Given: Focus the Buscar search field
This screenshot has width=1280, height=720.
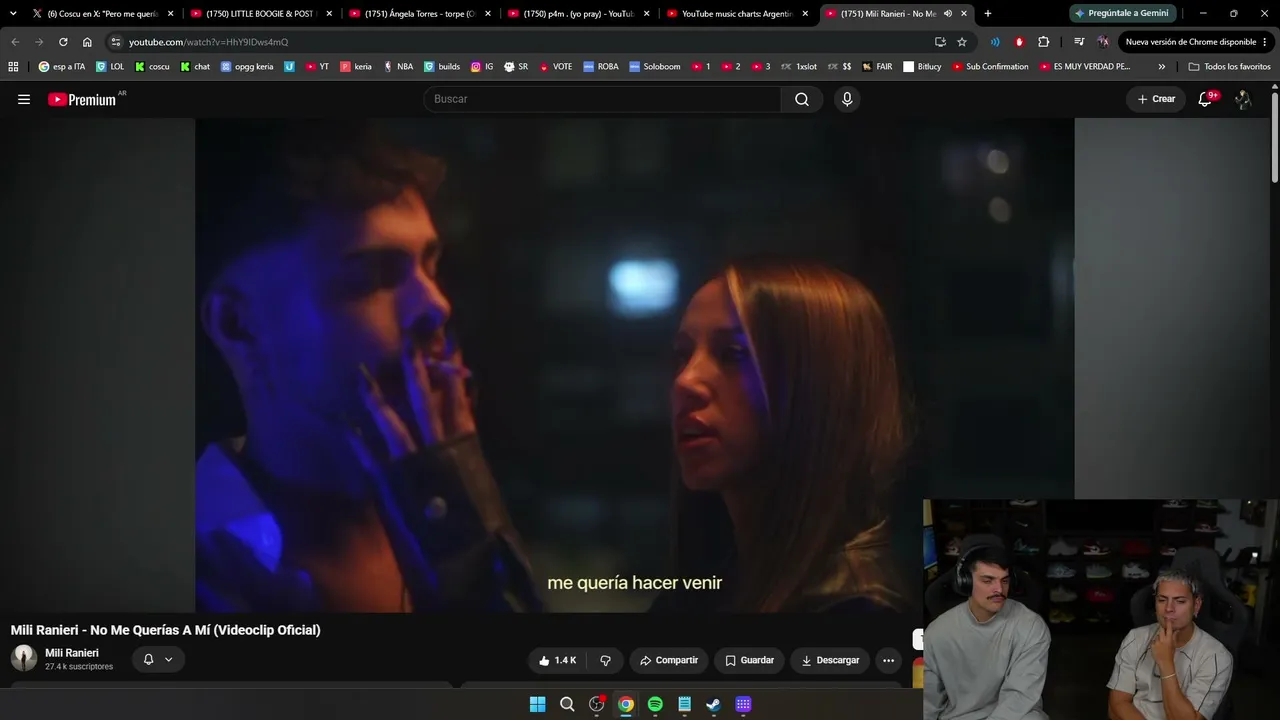Looking at the screenshot, I should (603, 99).
